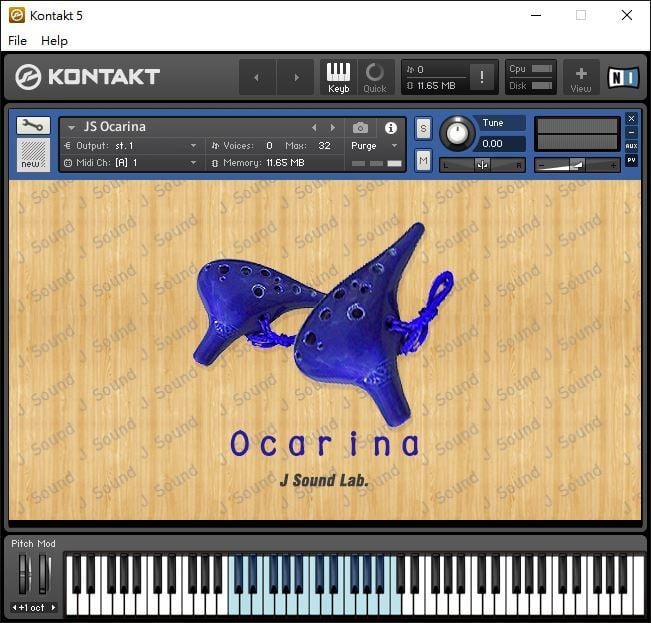This screenshot has height=623, width=651.
Task: Show instrument info with the i icon
Action: 391,128
